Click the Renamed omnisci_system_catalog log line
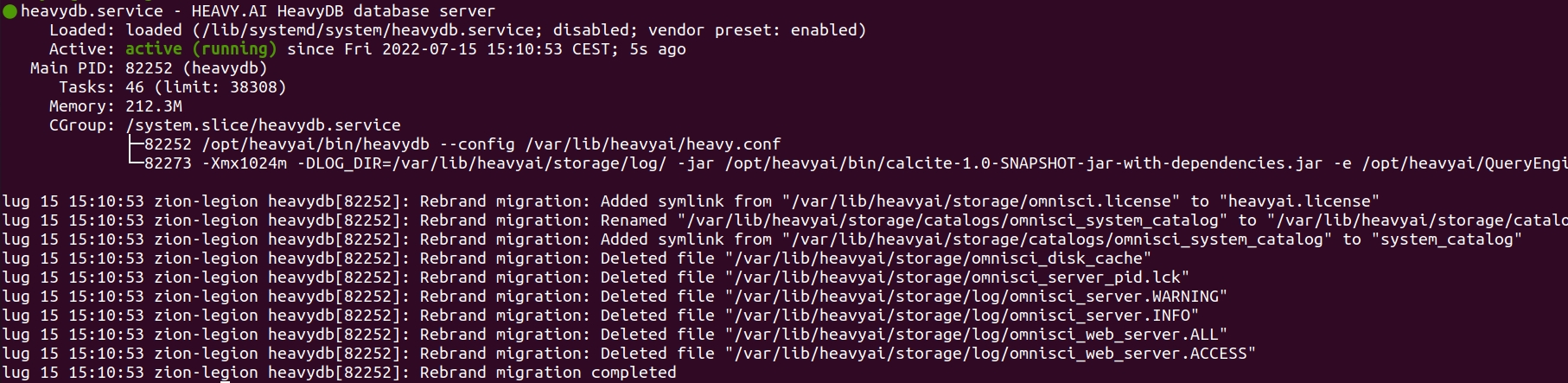 pyautogui.click(x=784, y=220)
